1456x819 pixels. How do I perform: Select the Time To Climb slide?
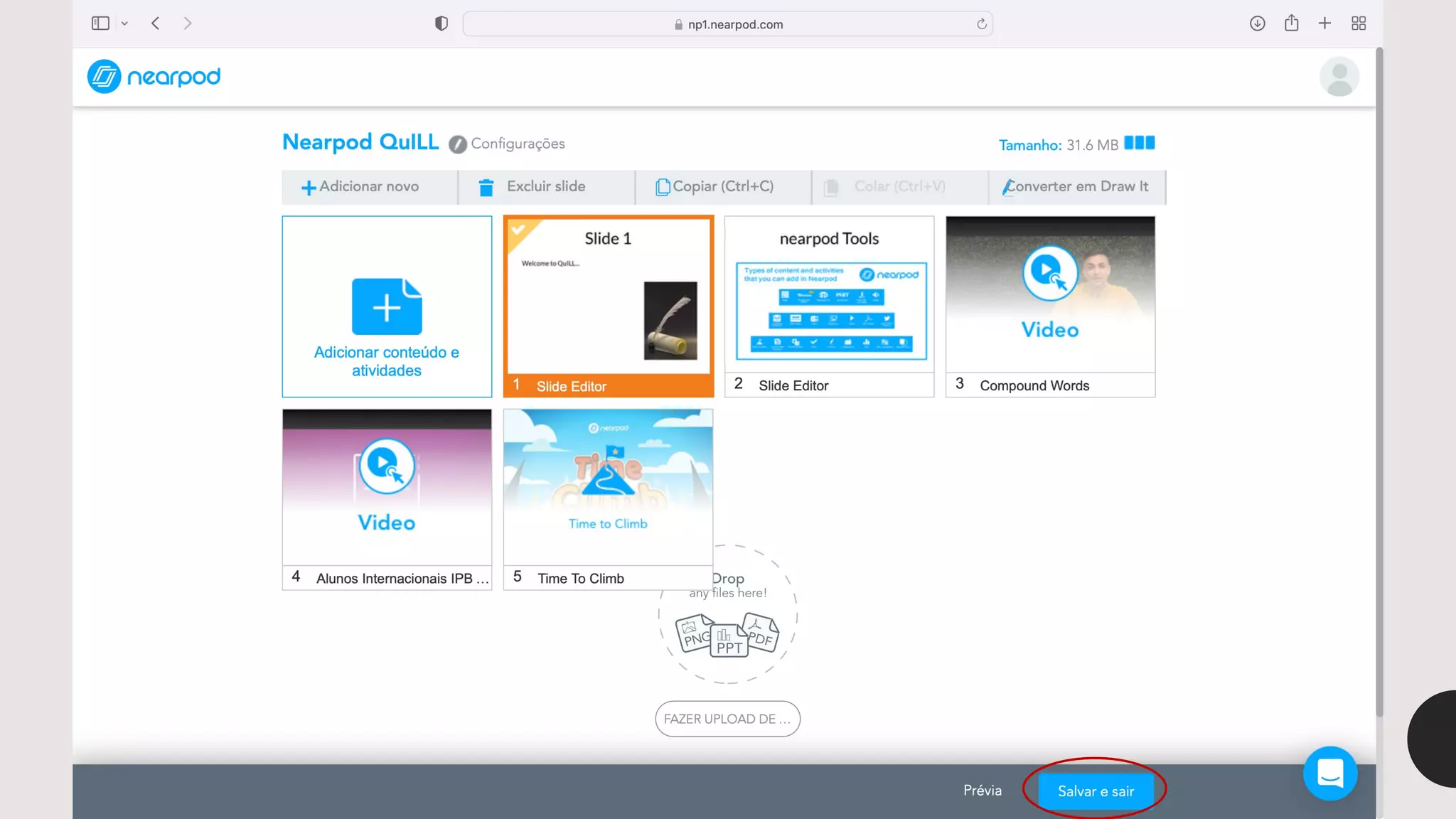click(608, 498)
